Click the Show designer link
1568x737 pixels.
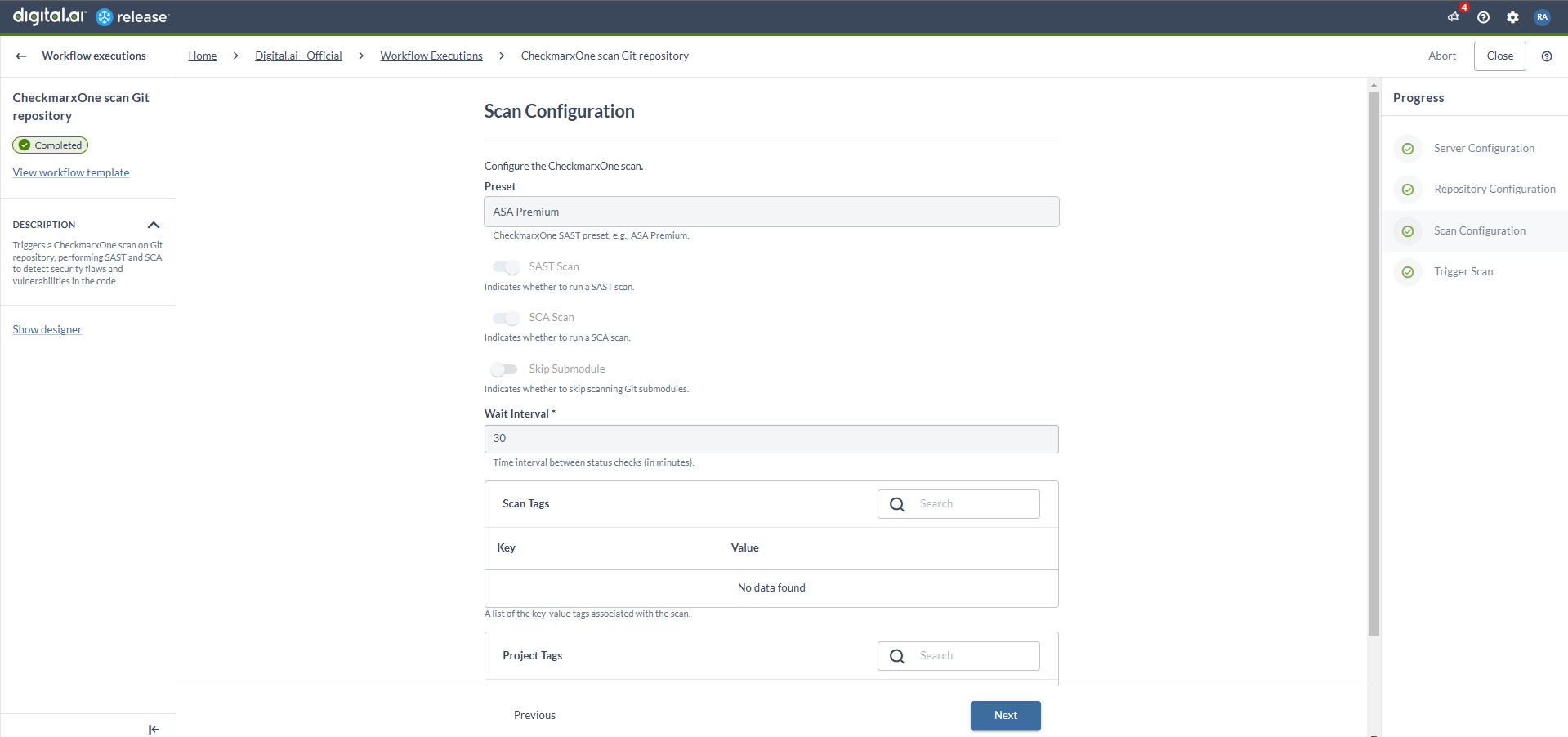(47, 329)
